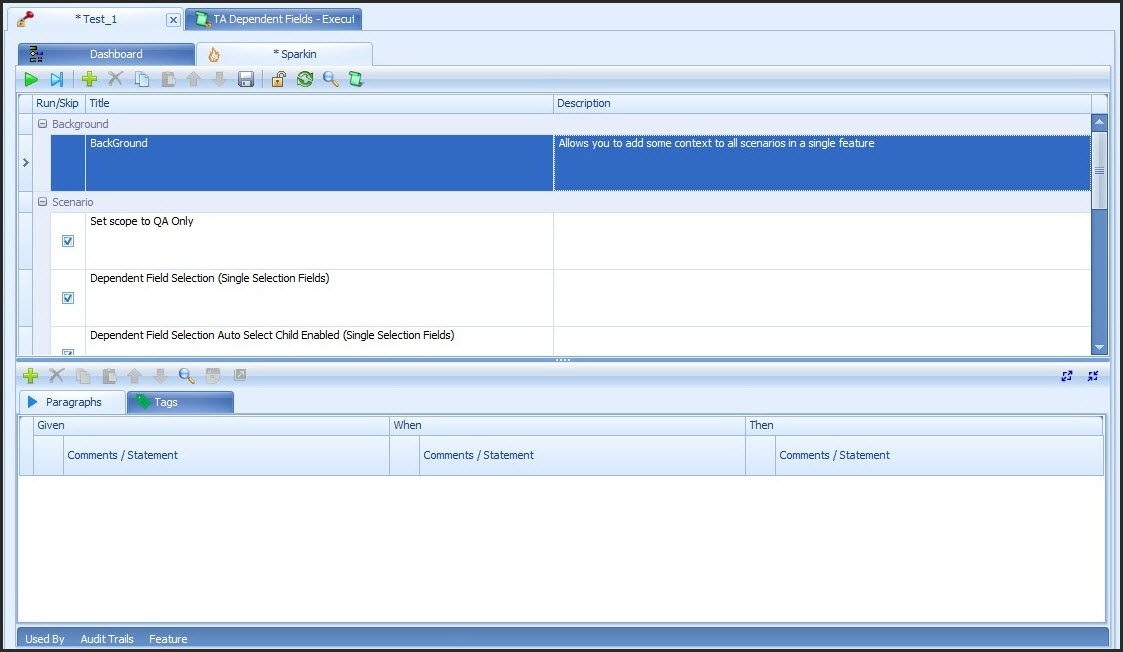The height and width of the screenshot is (652, 1123).
Task: Click the blue step-to-next icon
Action: tap(57, 80)
